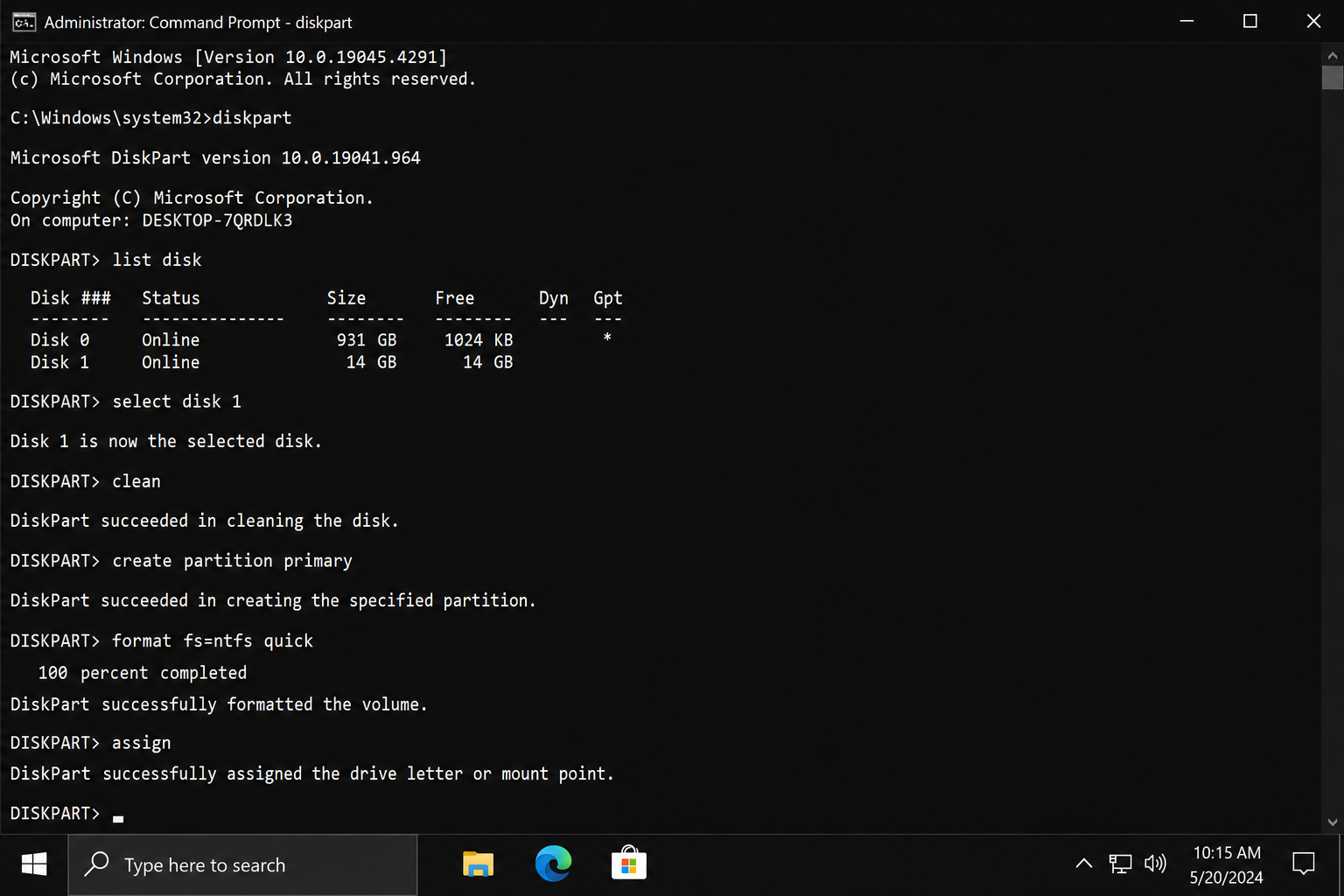This screenshot has width=1344, height=896.
Task: Click the 'list disk' command text
Action: tap(157, 260)
